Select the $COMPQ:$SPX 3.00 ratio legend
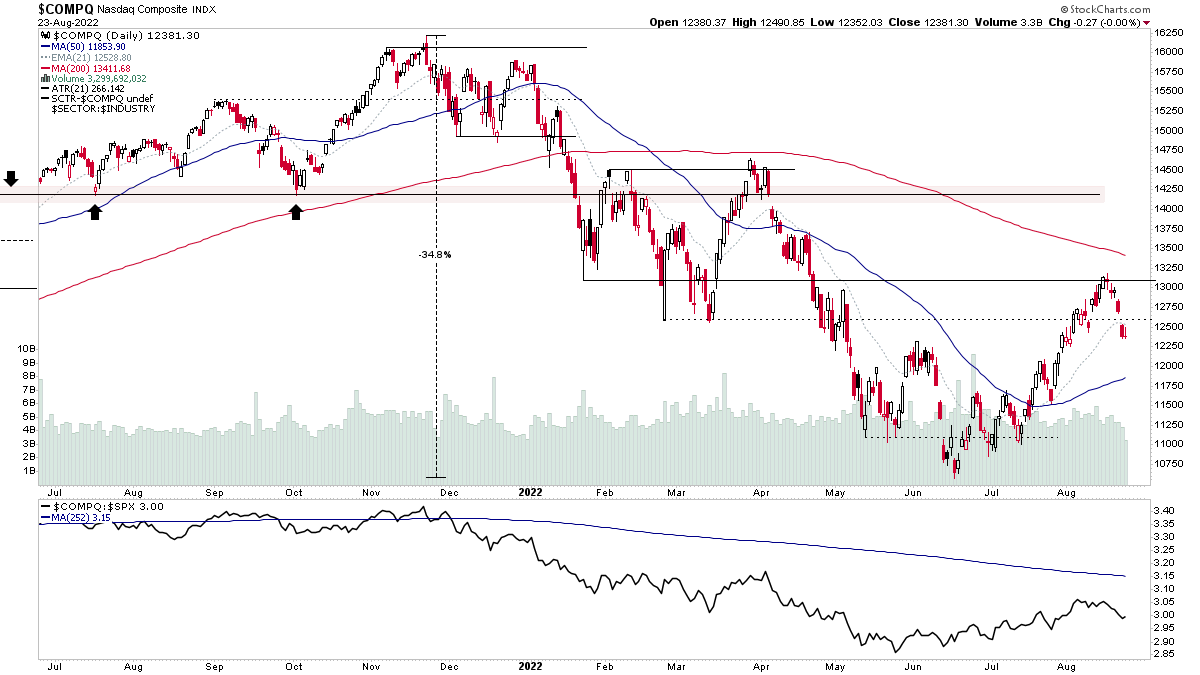 tap(106, 507)
